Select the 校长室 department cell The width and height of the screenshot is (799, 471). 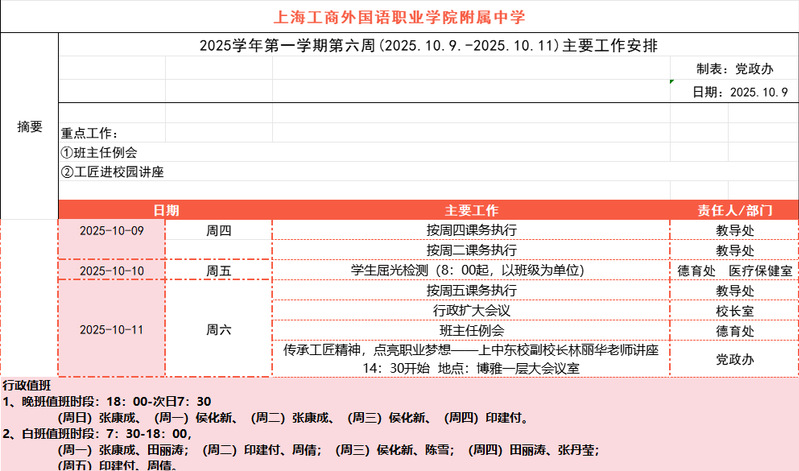(734, 310)
